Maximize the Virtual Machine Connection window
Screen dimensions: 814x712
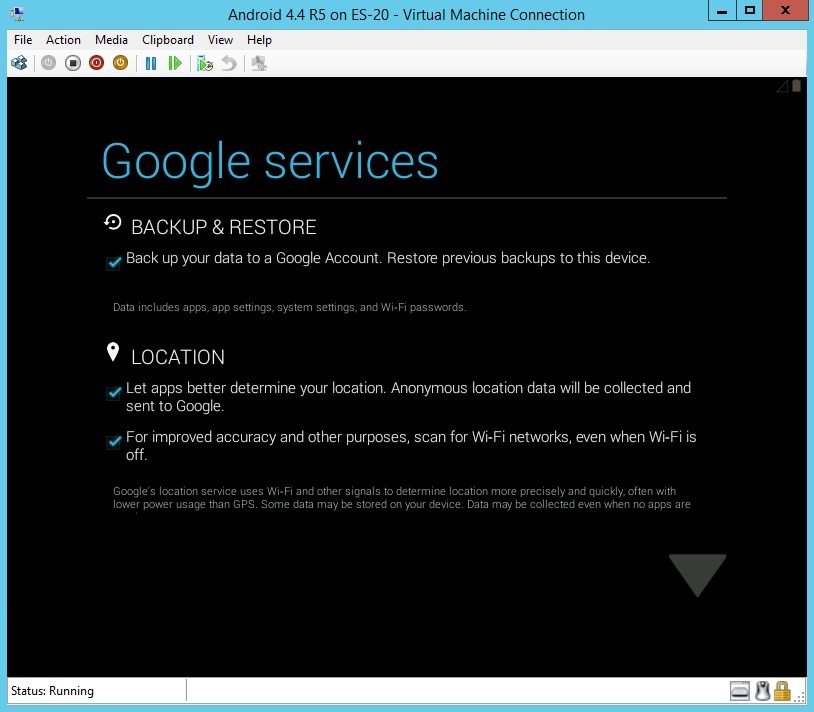tap(750, 11)
